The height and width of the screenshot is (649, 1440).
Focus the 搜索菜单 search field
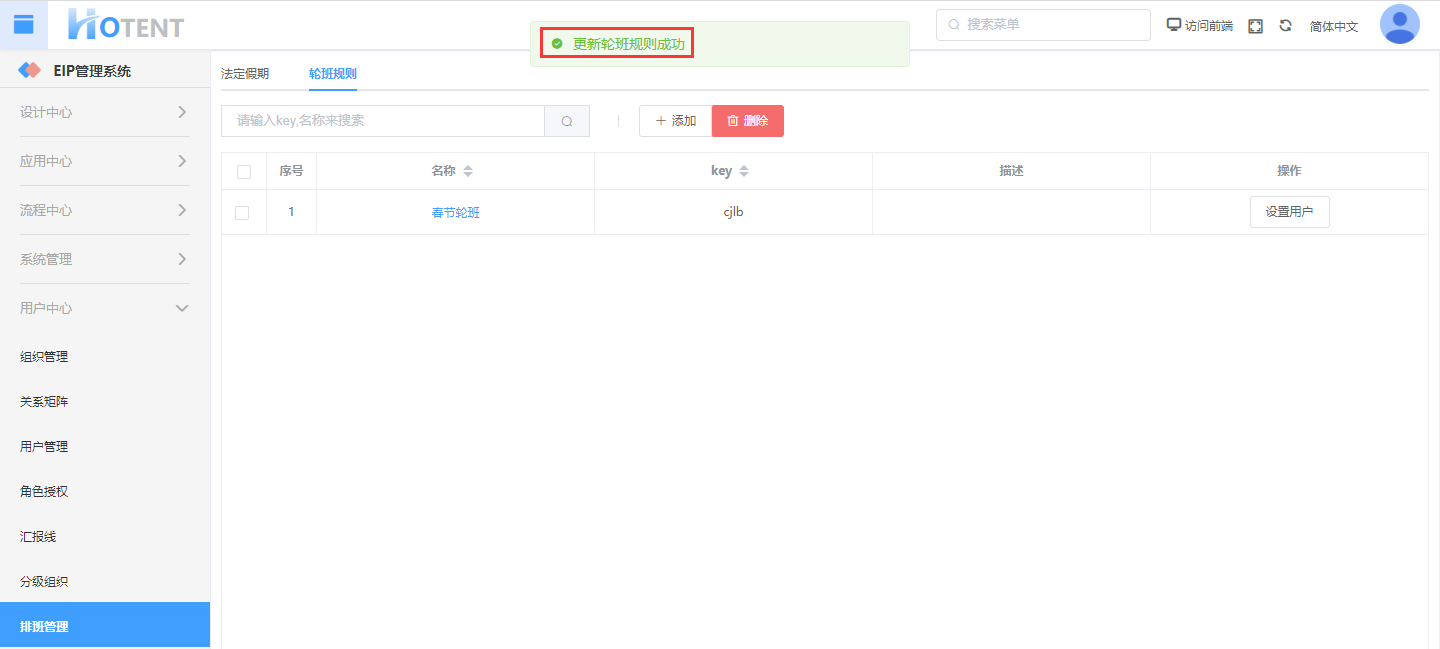(1043, 24)
